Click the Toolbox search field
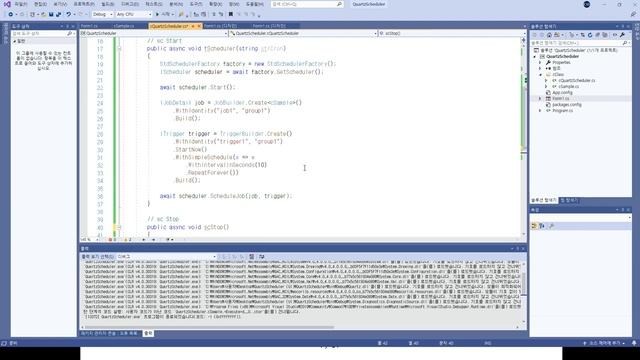 (43, 33)
